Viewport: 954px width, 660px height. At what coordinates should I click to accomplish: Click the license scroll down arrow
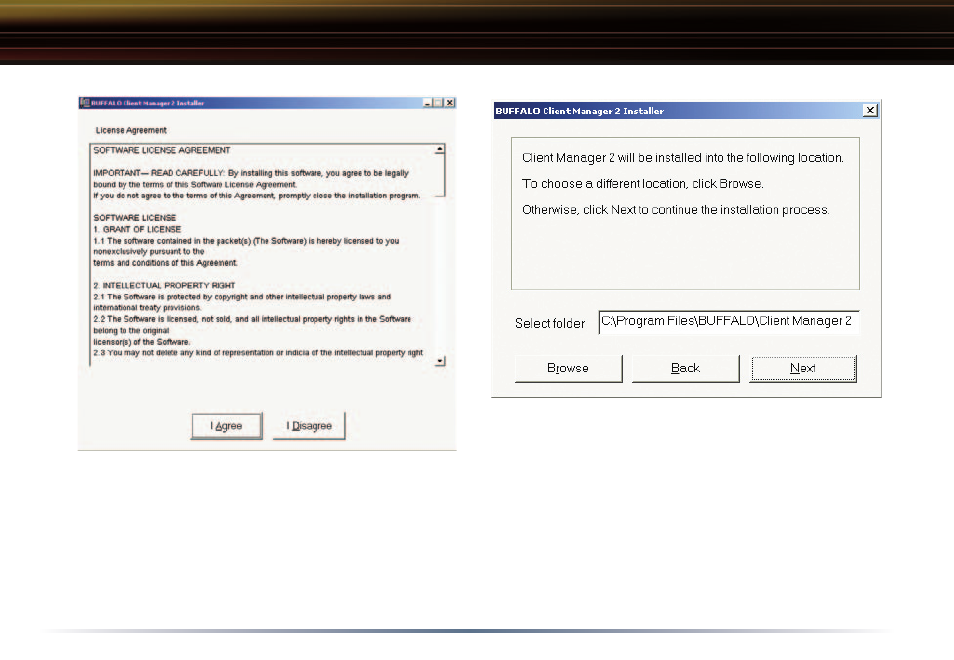[440, 361]
